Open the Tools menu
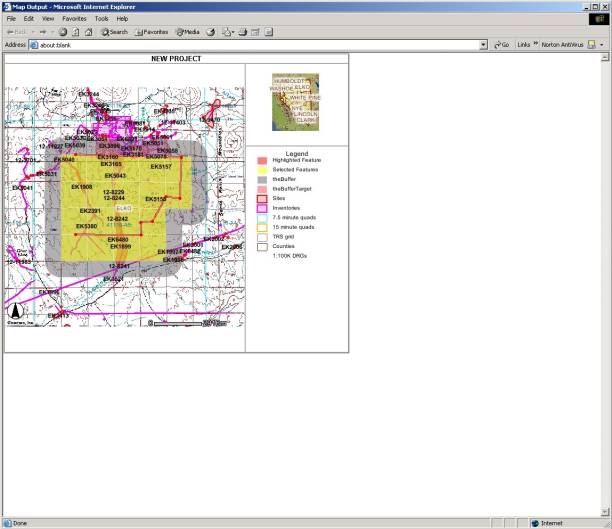 pyautogui.click(x=102, y=19)
